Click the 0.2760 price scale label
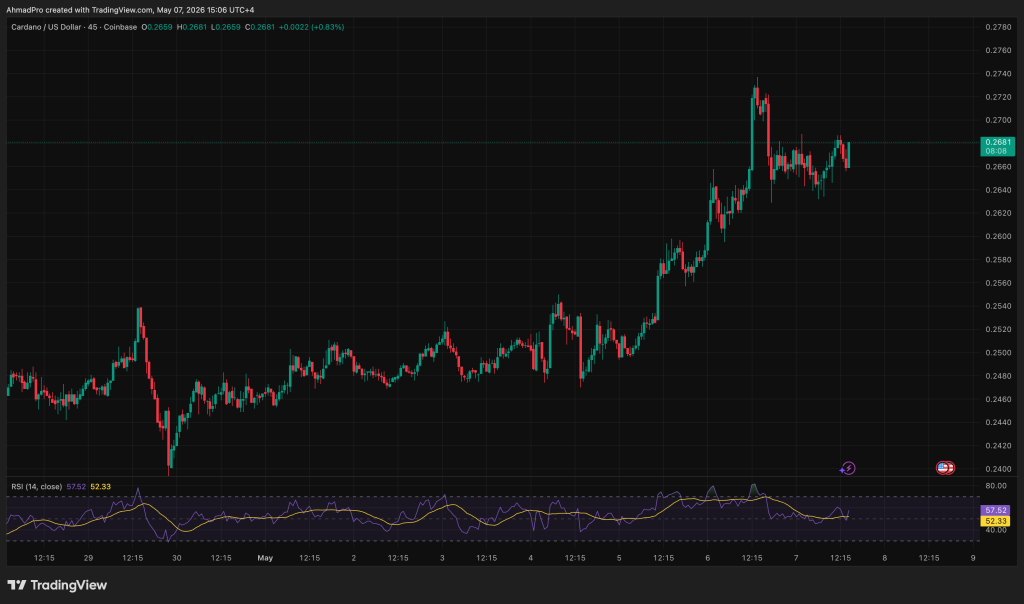 998,50
